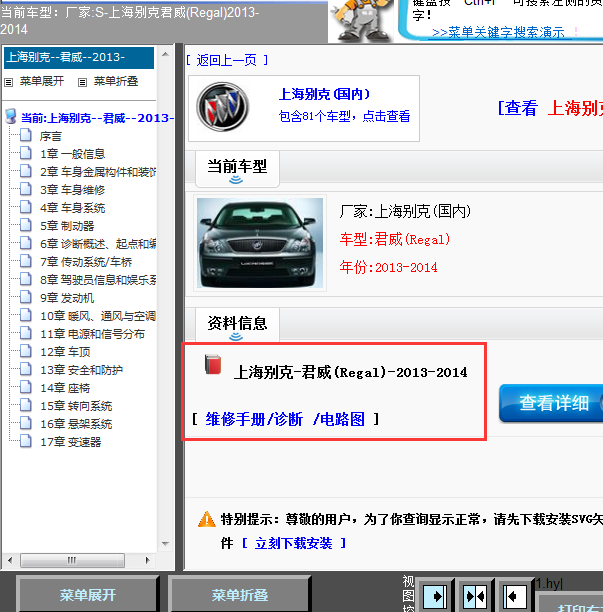603x612 pixels.
Task: Click the computer icon at the tree root
Action: (11, 116)
